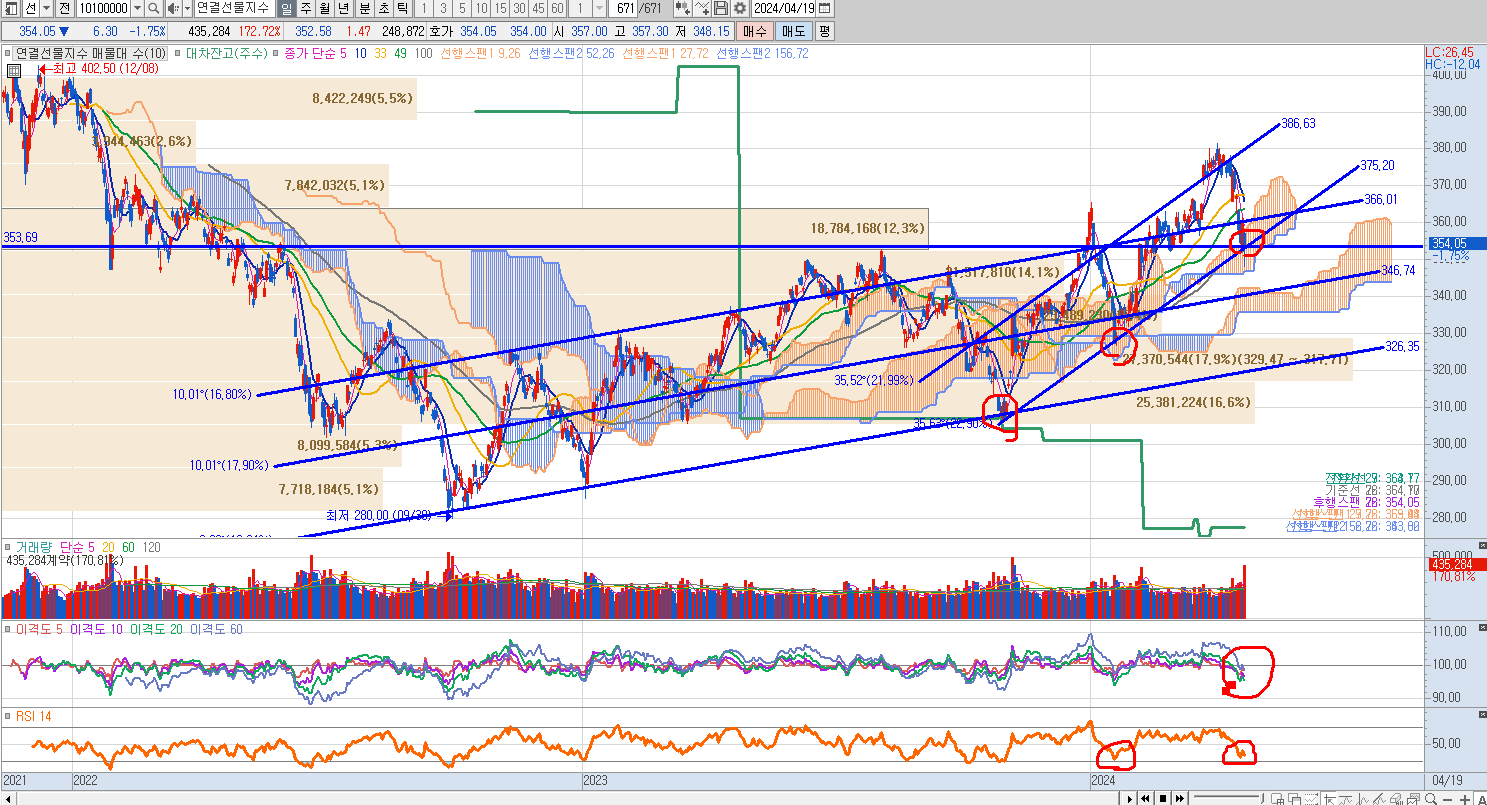Select the monthly 월 period tab
Screen dimensions: 1487x805
point(324,8)
